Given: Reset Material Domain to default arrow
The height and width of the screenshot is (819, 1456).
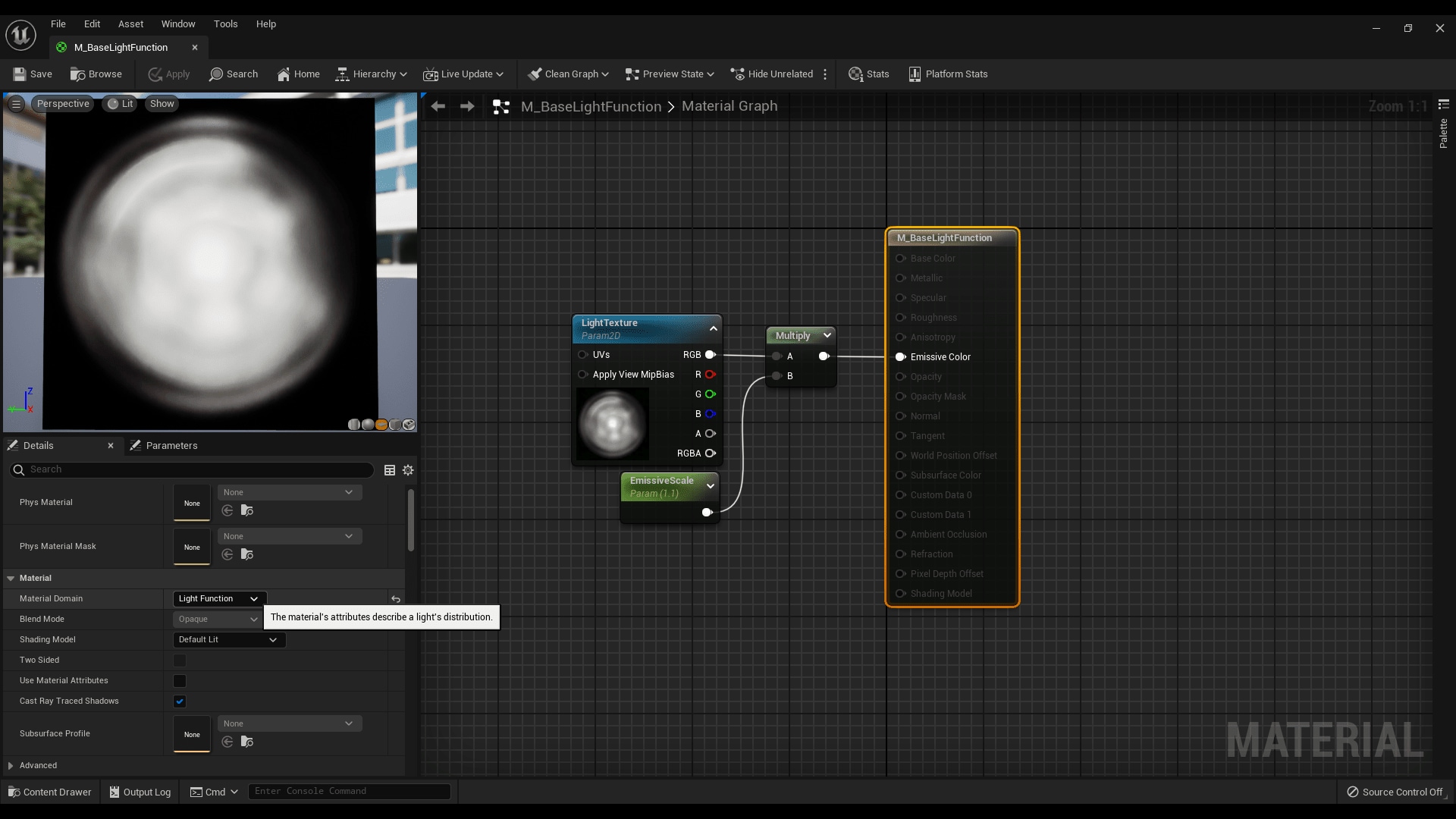Looking at the screenshot, I should point(395,599).
